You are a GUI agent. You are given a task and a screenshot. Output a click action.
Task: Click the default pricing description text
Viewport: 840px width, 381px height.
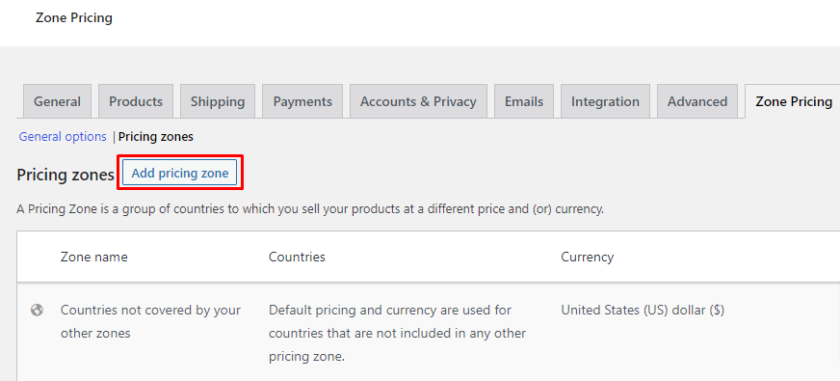tap(397, 333)
